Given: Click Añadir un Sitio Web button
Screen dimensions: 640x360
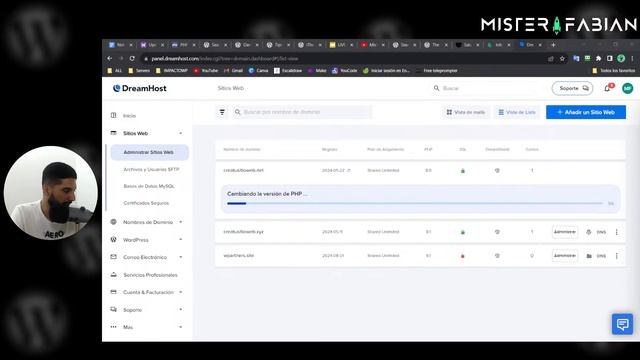Looking at the screenshot, I should (x=586, y=112).
